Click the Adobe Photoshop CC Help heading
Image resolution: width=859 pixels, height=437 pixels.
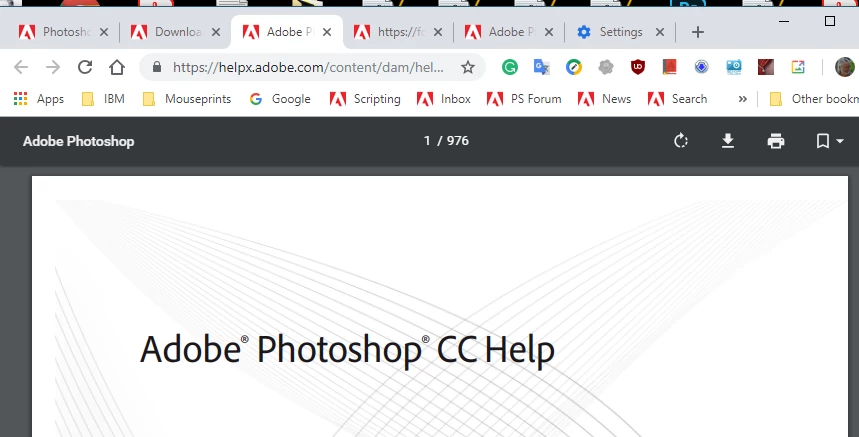347,350
